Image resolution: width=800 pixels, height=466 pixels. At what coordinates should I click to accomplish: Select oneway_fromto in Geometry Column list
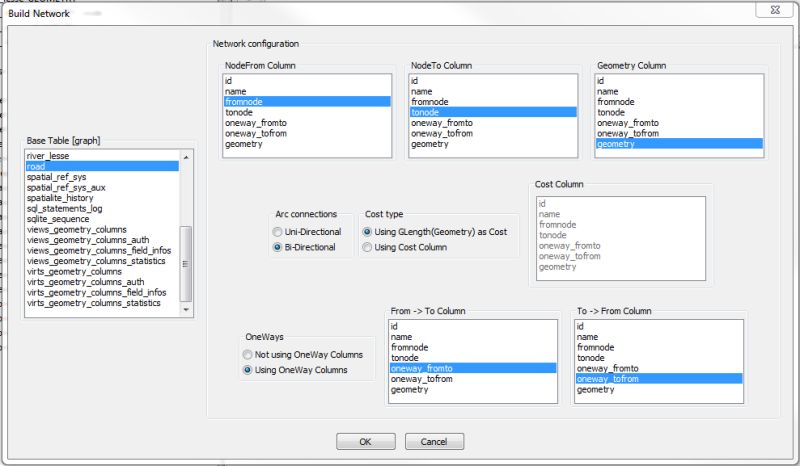point(680,122)
